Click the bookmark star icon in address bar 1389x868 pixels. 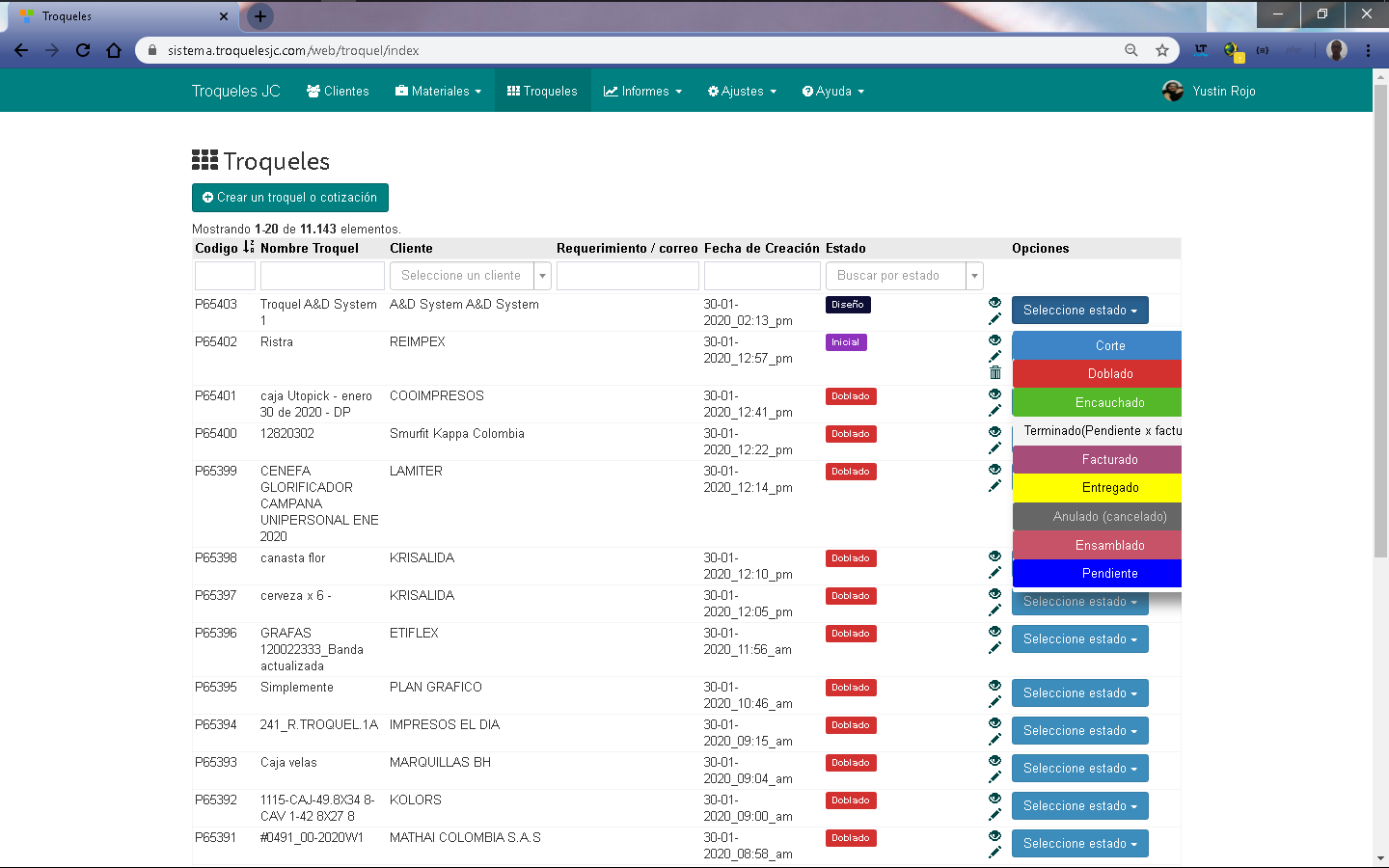tap(1162, 50)
